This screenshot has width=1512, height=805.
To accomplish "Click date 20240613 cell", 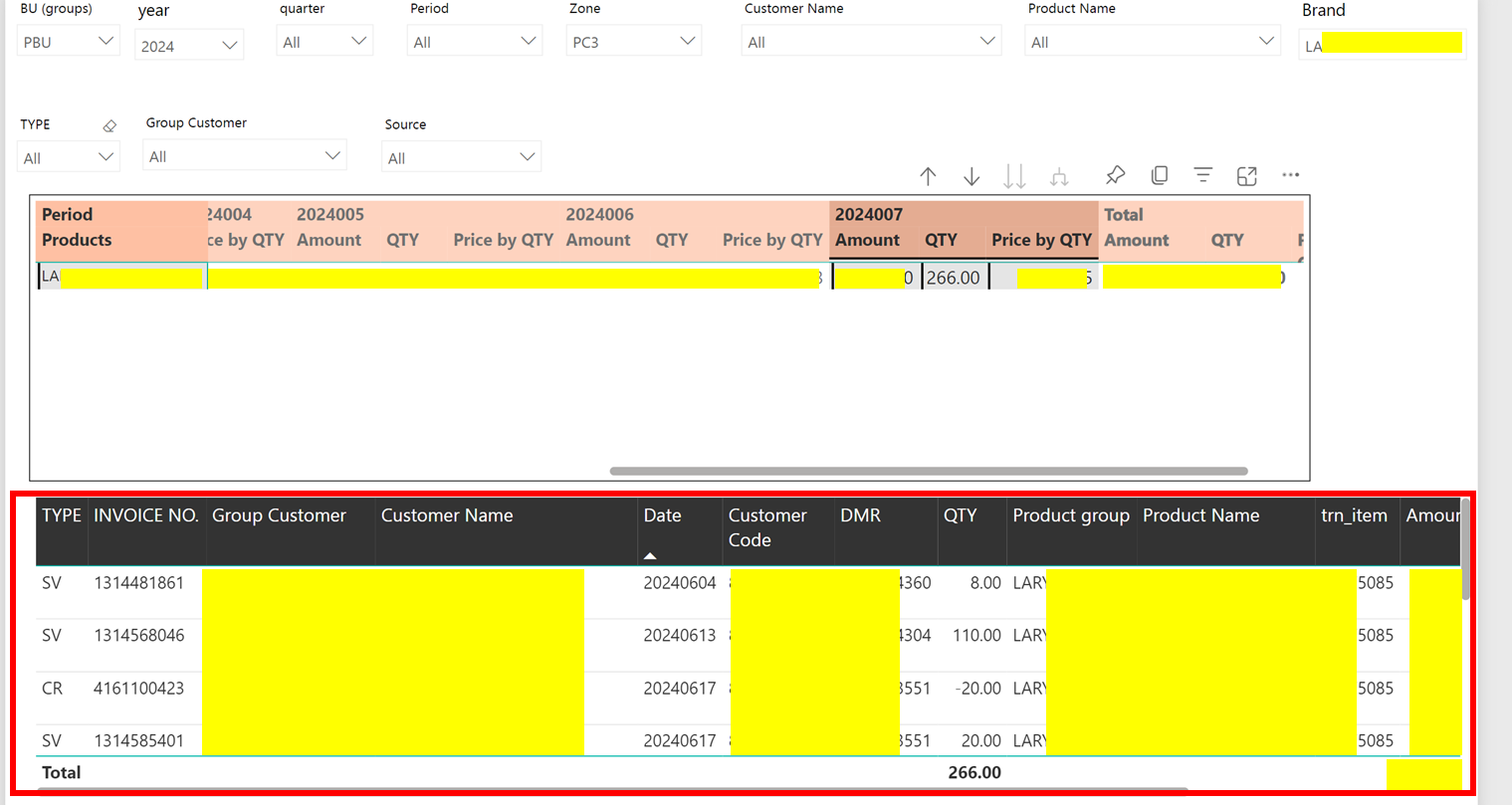I will point(680,635).
